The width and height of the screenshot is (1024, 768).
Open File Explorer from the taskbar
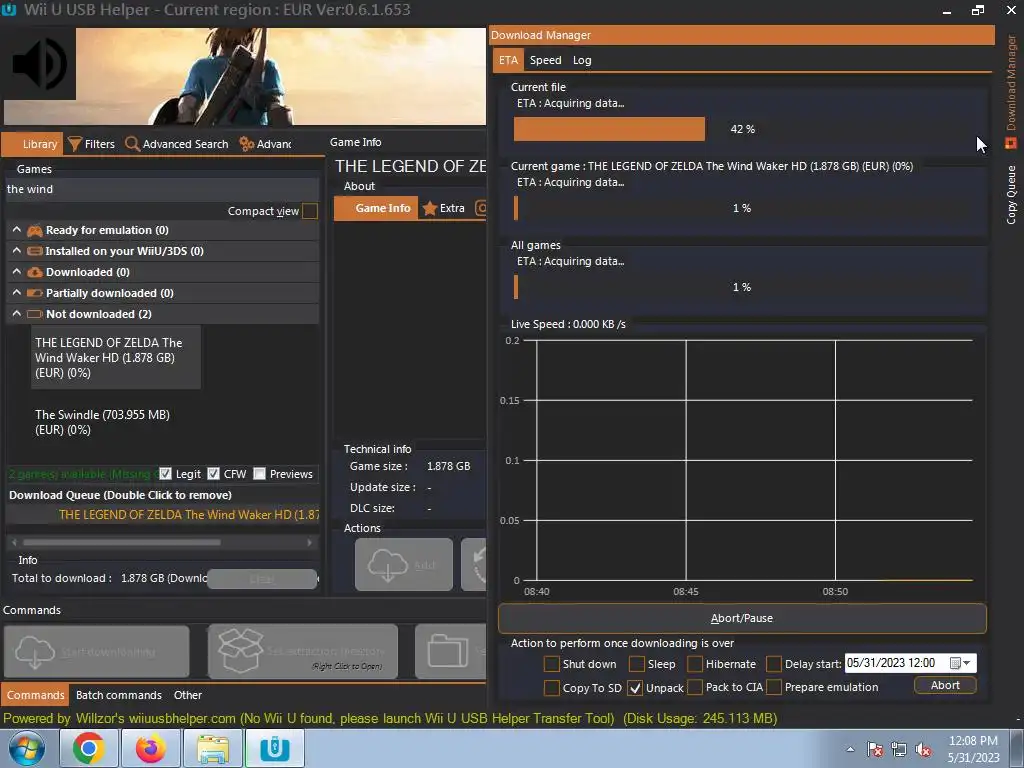tap(213, 748)
